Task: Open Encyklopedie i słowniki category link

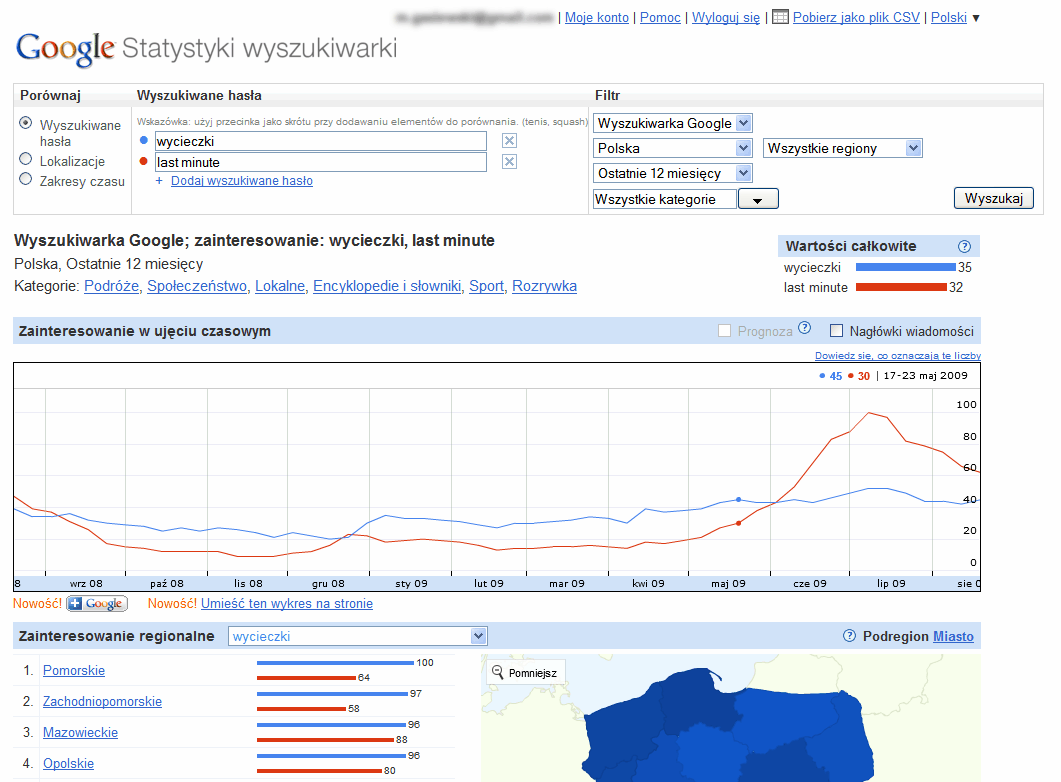Action: (x=387, y=286)
